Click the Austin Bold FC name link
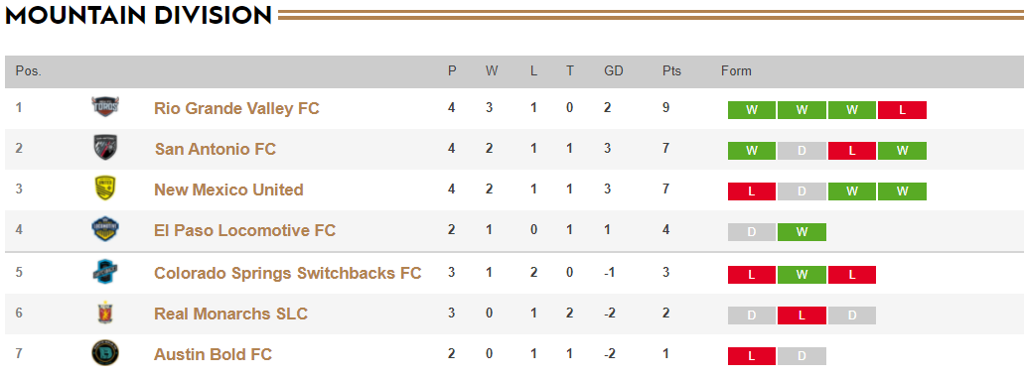This screenshot has width=1024, height=378. [213, 354]
